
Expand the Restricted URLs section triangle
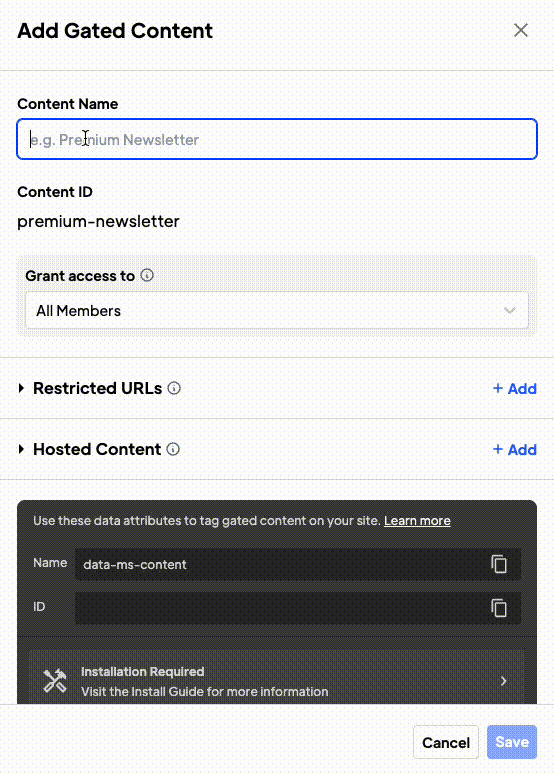(21, 388)
